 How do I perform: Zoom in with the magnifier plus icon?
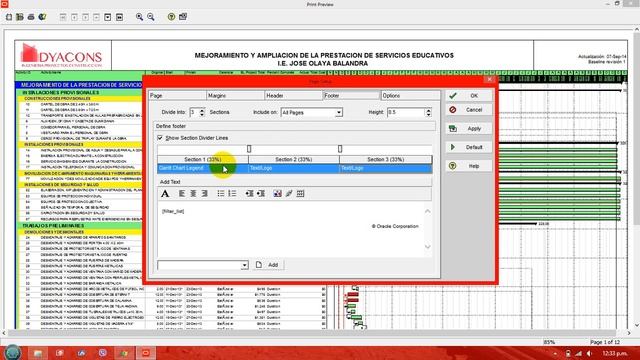coord(140,17)
